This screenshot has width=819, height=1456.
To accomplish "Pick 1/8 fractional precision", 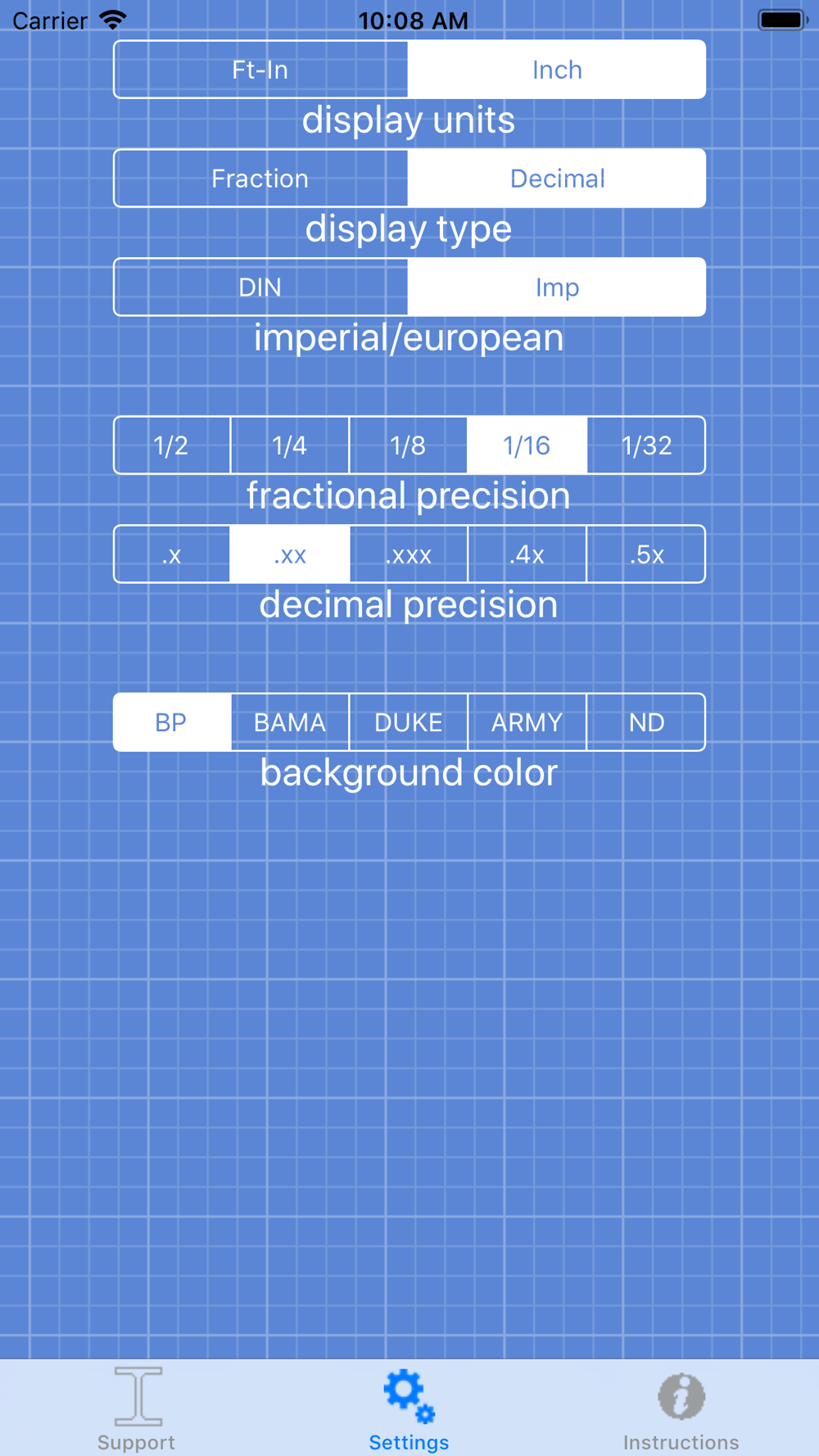I will coord(408,445).
